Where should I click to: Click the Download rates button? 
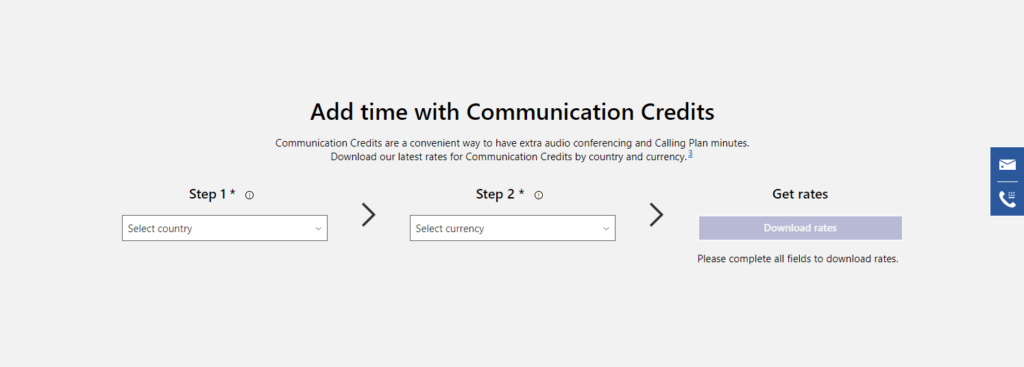pos(800,228)
